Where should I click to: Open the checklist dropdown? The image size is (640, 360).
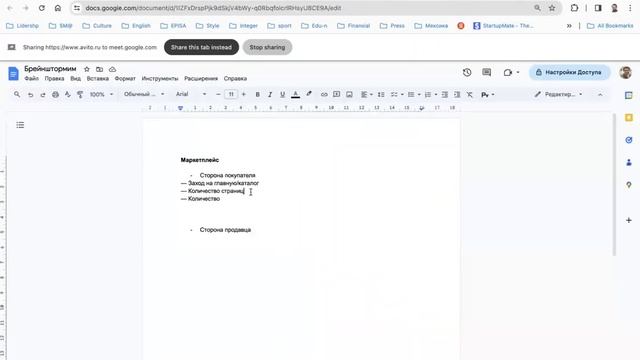pos(397,95)
